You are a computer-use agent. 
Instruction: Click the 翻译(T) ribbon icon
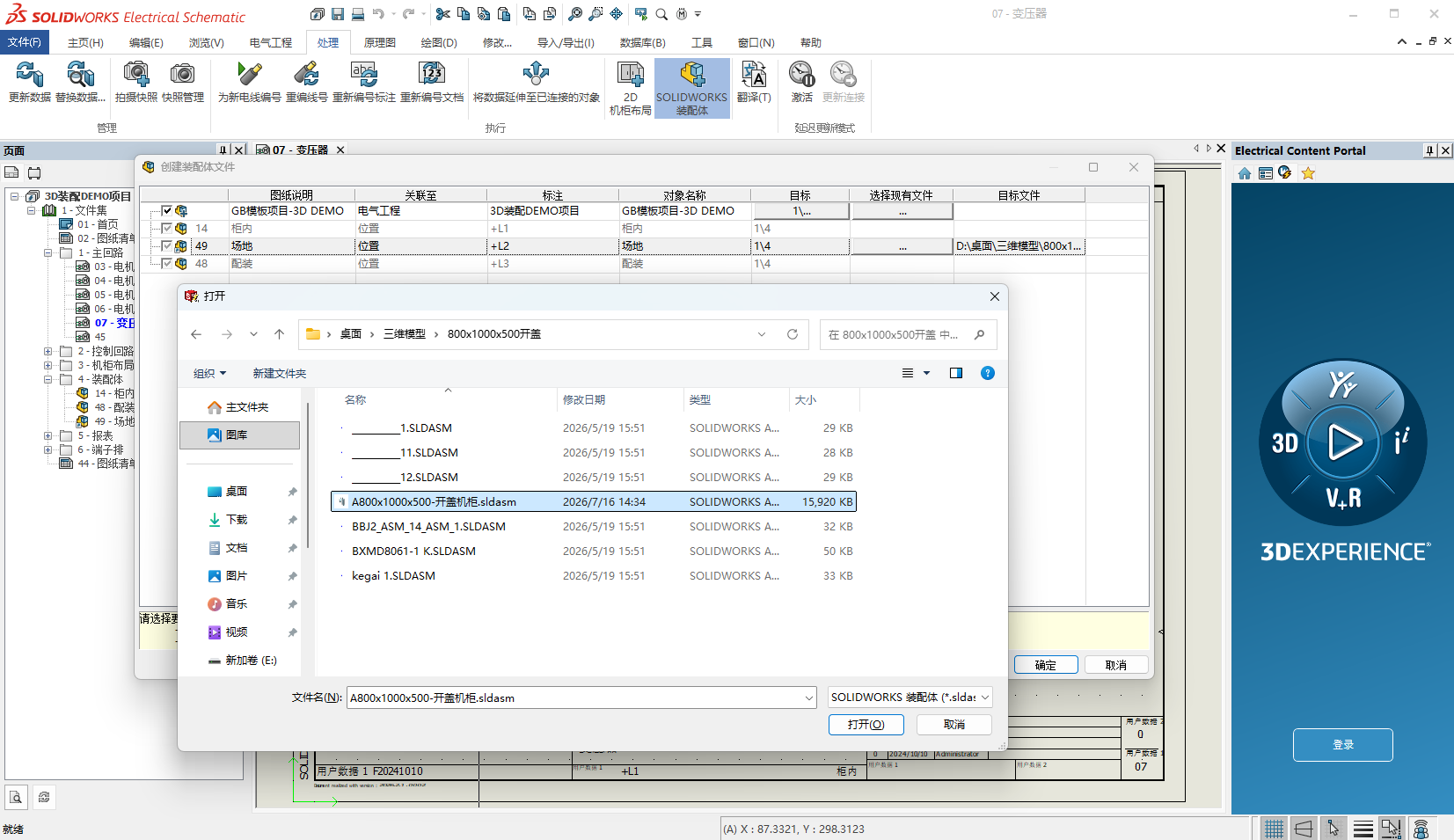tap(754, 75)
